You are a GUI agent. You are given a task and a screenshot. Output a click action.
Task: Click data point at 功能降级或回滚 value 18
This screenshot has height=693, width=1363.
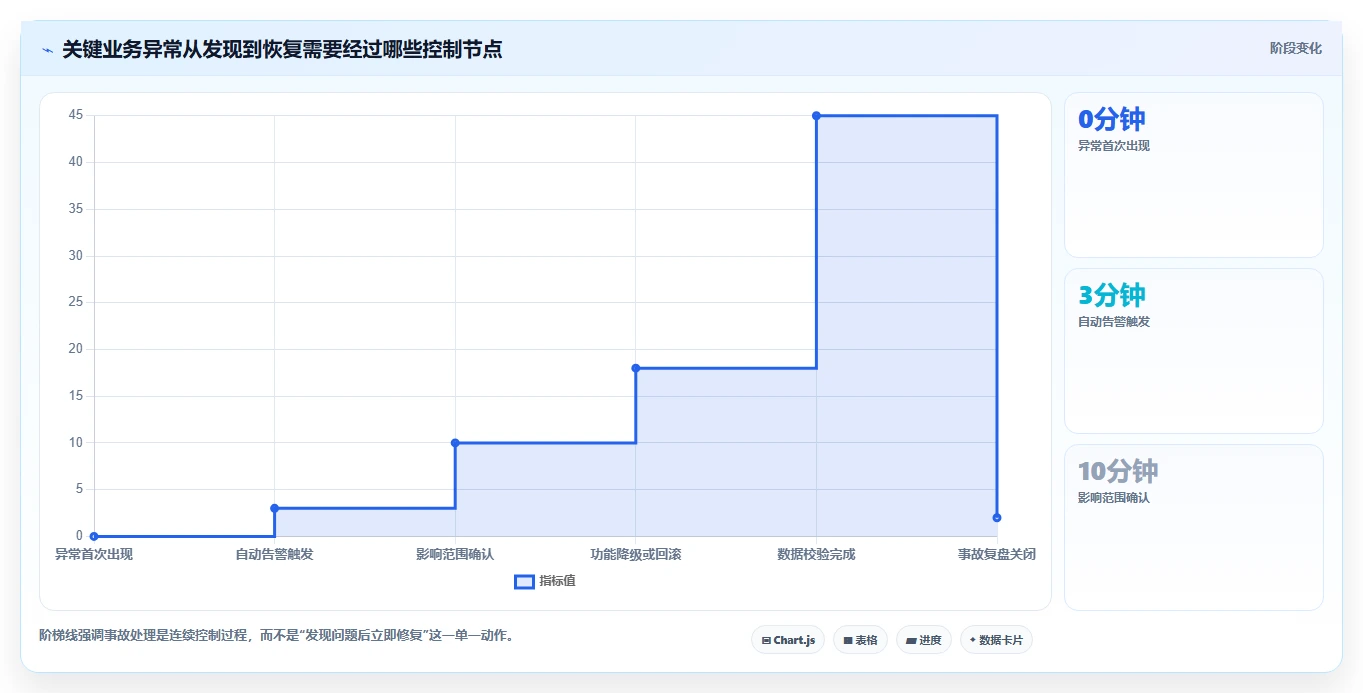pyautogui.click(x=636, y=368)
